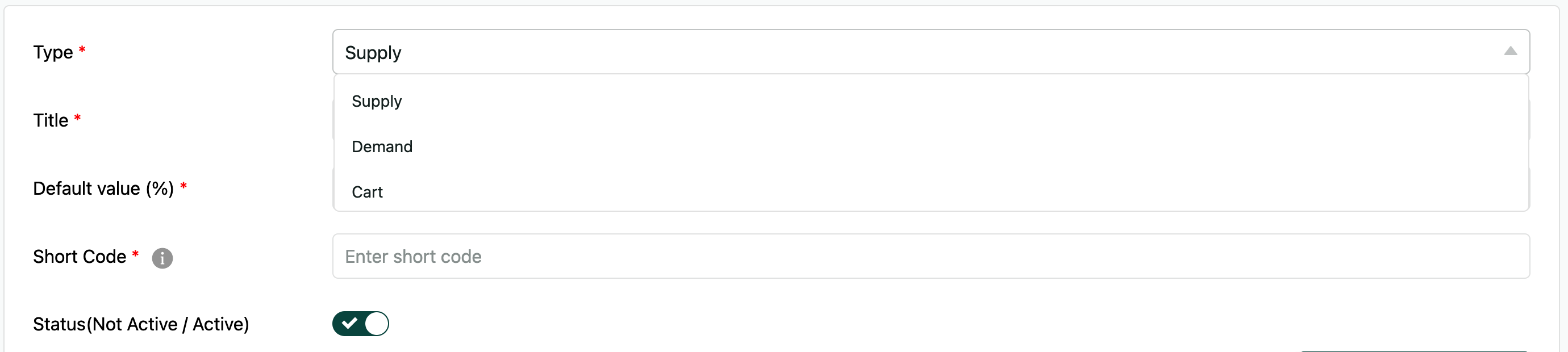Click the Type field label
This screenshot has width=1568, height=352.
point(53,52)
